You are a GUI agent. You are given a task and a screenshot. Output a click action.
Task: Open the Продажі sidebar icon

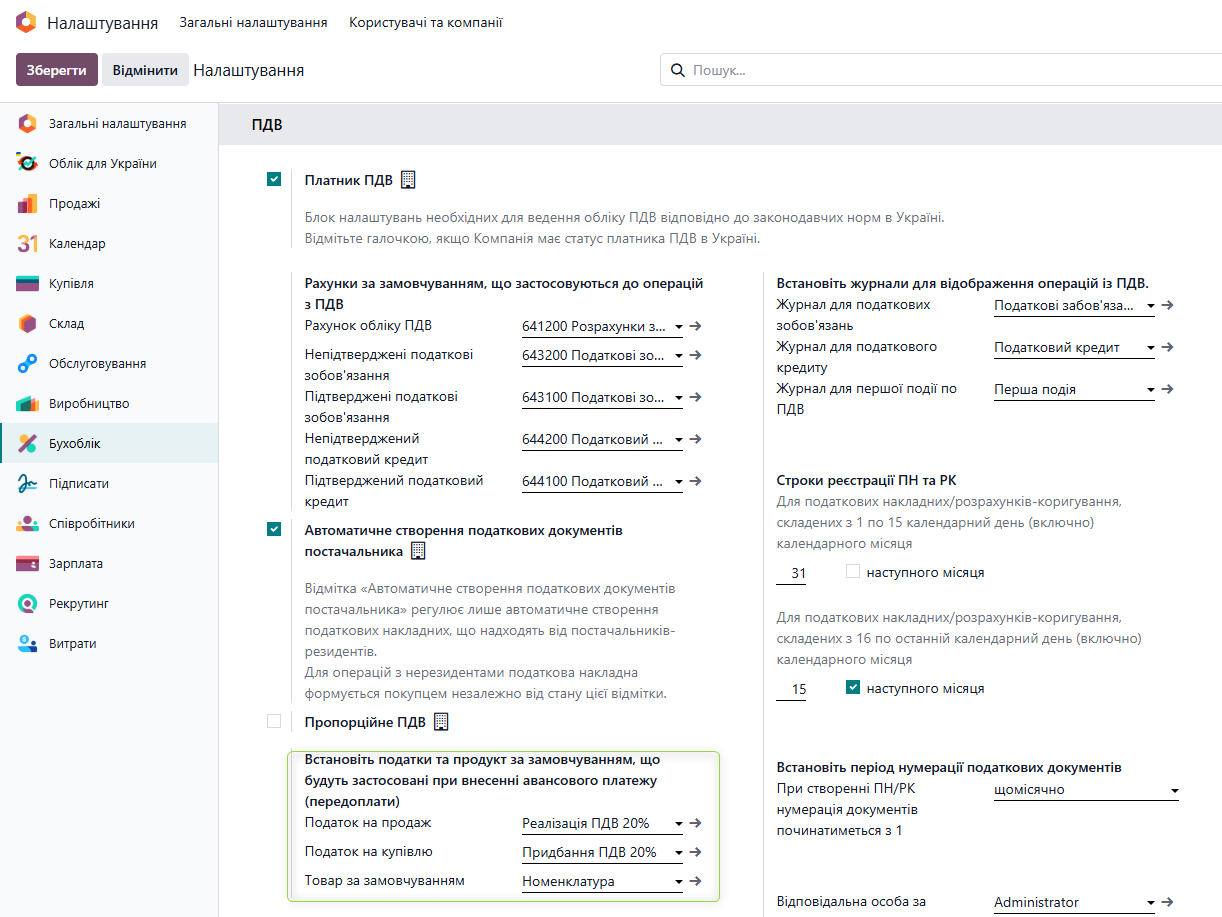[28, 203]
